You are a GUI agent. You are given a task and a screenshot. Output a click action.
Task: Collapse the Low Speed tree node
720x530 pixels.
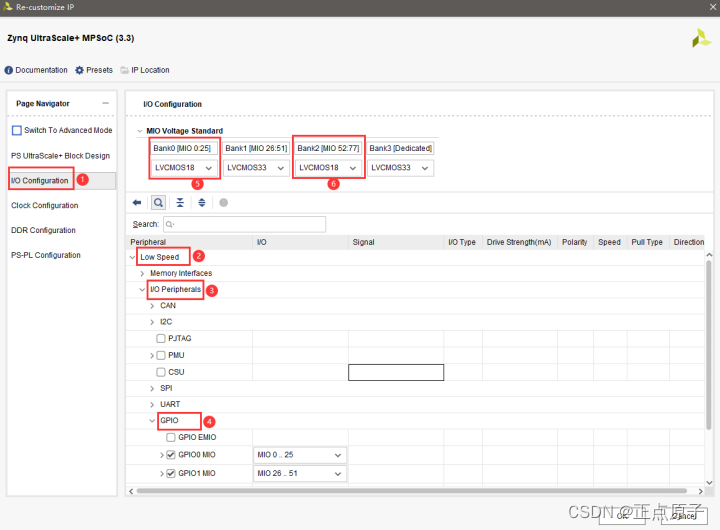[x=132, y=257]
